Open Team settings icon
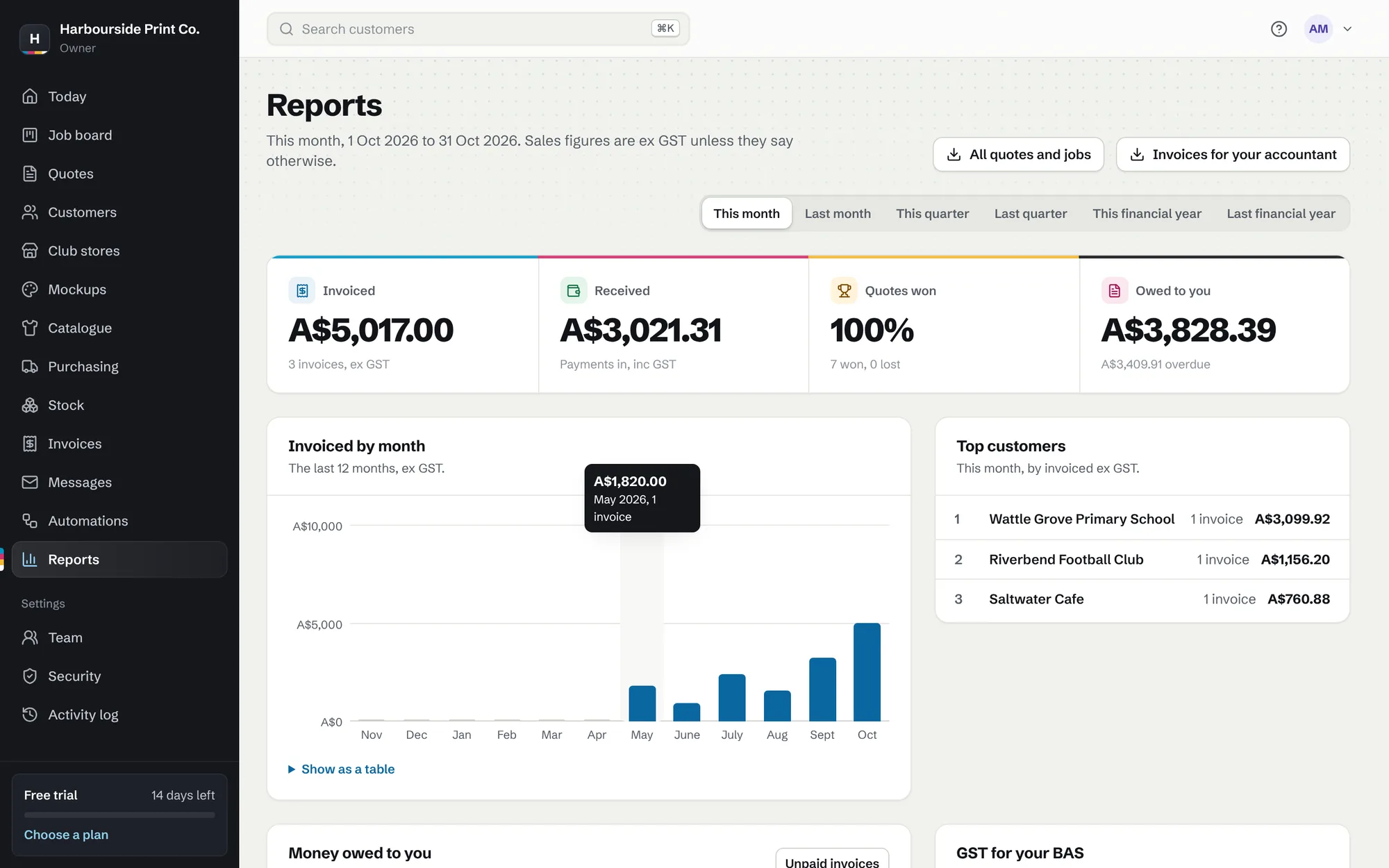The width and height of the screenshot is (1389, 868). pyautogui.click(x=30, y=637)
